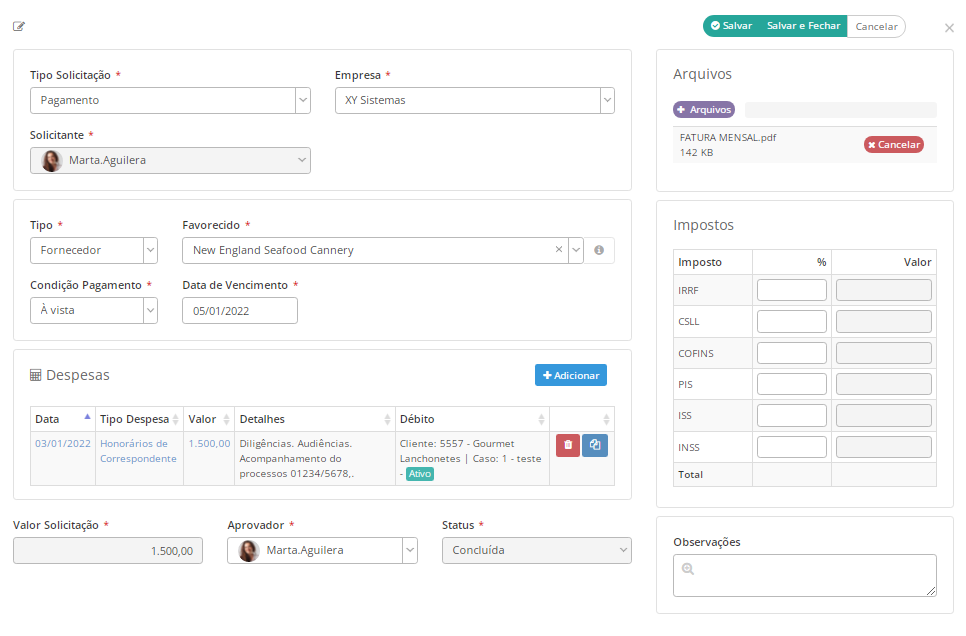The width and height of the screenshot is (966, 636).
Task: Clear the Favorecido selection with the x
Action: (559, 250)
